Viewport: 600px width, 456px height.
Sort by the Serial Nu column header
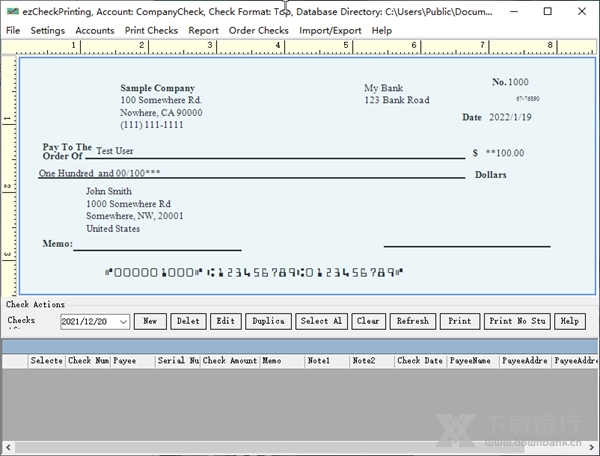pos(178,361)
